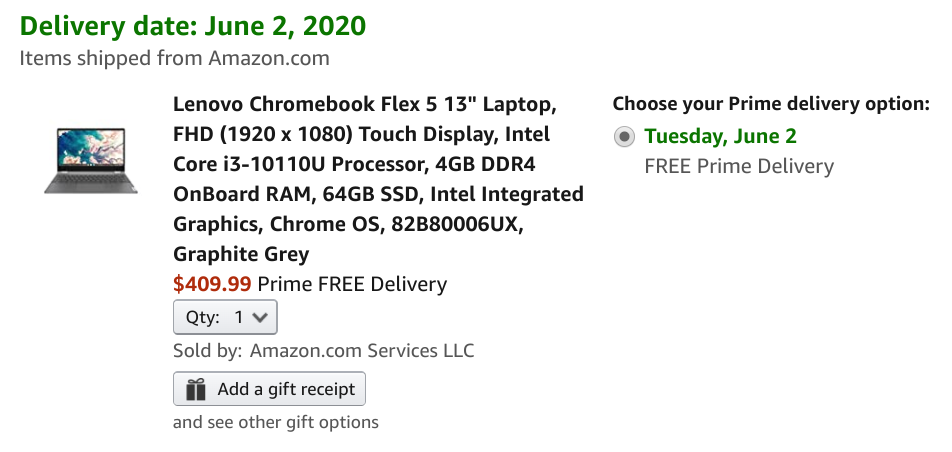Click the Graphite Grey line of the product title
Image resolution: width=952 pixels, height=452 pixels.
[241, 254]
